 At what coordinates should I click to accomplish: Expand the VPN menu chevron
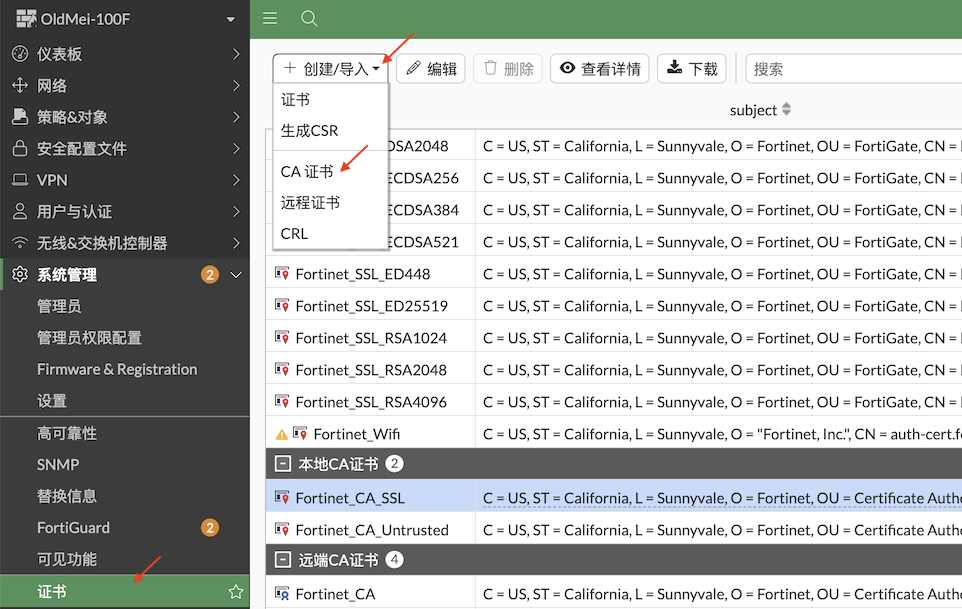tap(236, 180)
